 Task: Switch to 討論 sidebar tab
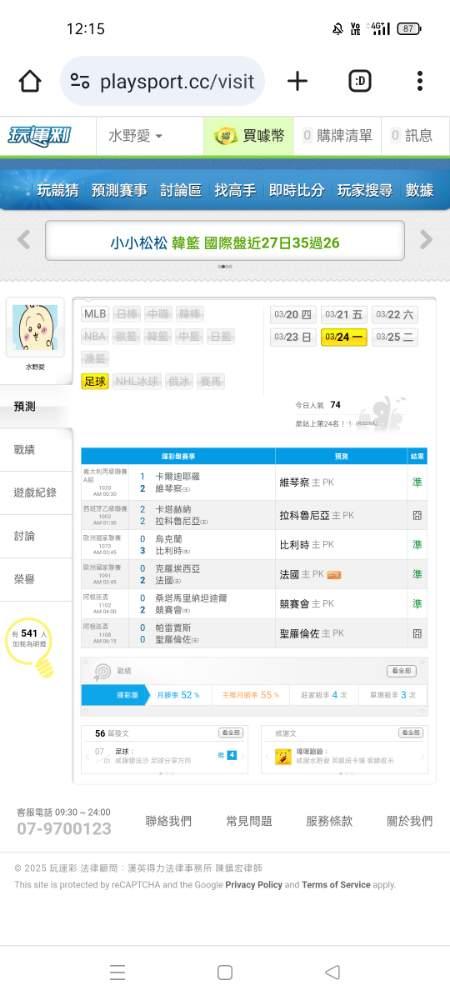click(36, 536)
